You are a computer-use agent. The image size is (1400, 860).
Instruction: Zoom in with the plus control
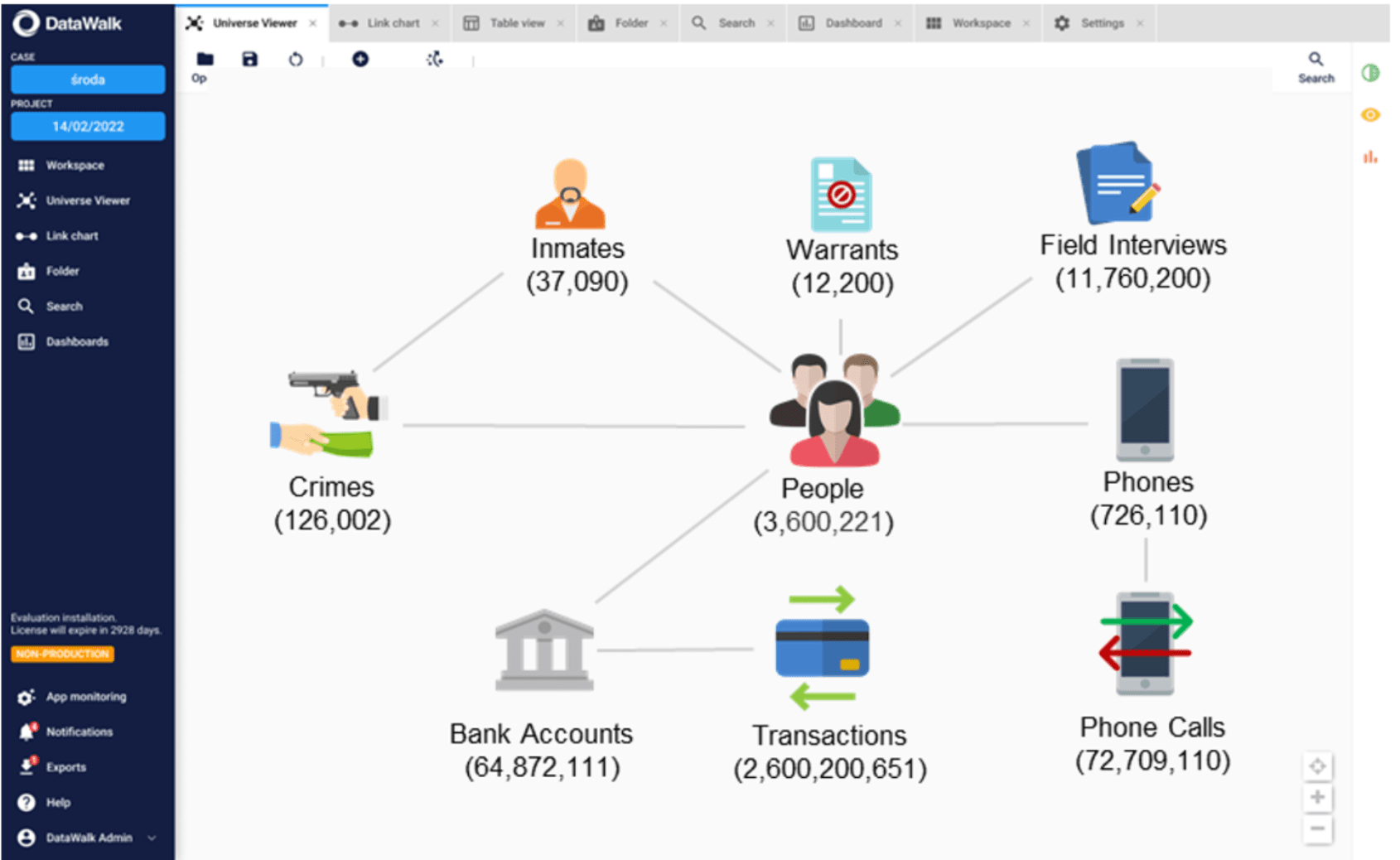(x=1317, y=797)
